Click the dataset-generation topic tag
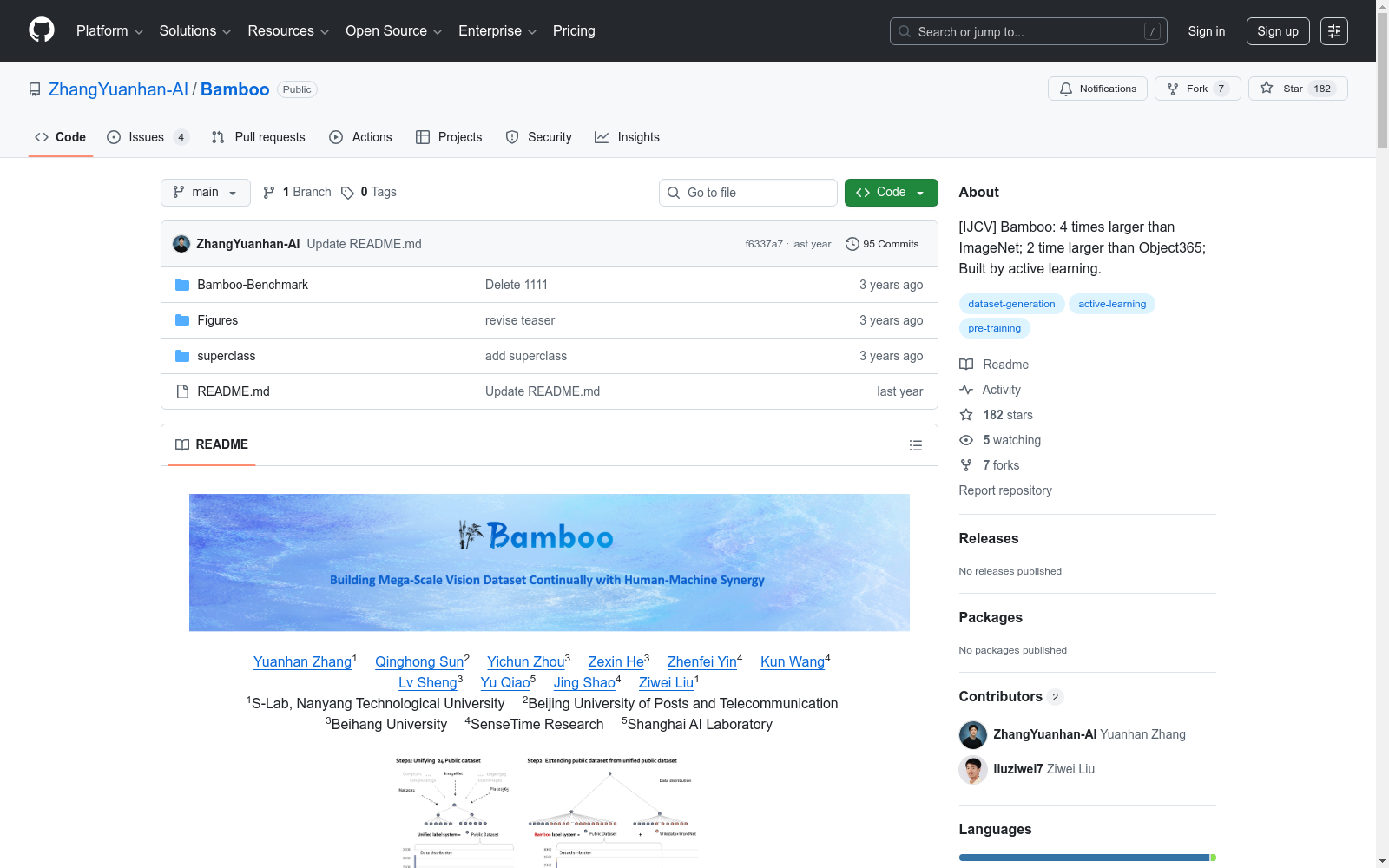The height and width of the screenshot is (868, 1389). (1011, 304)
